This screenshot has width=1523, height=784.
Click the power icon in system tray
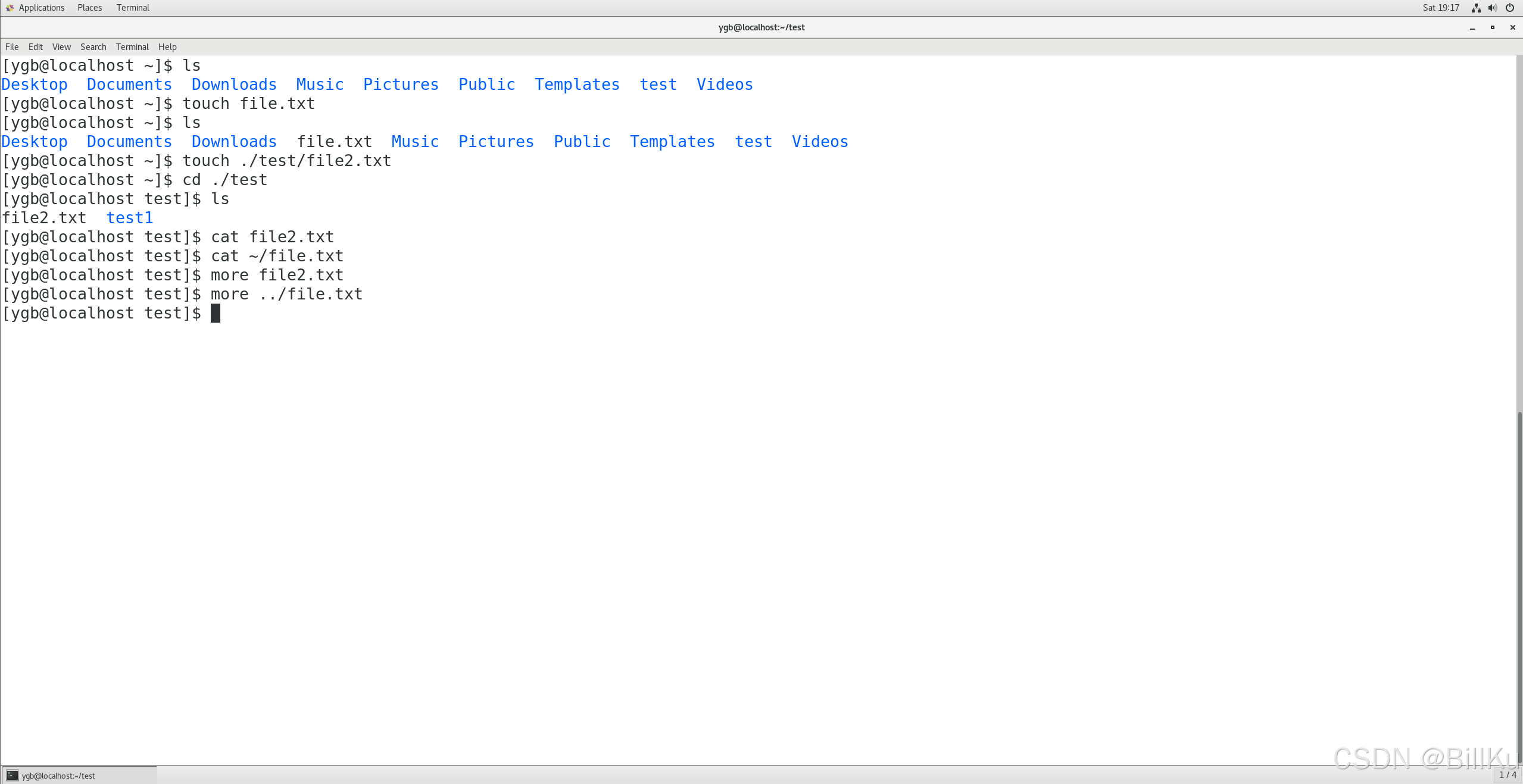tap(1510, 8)
